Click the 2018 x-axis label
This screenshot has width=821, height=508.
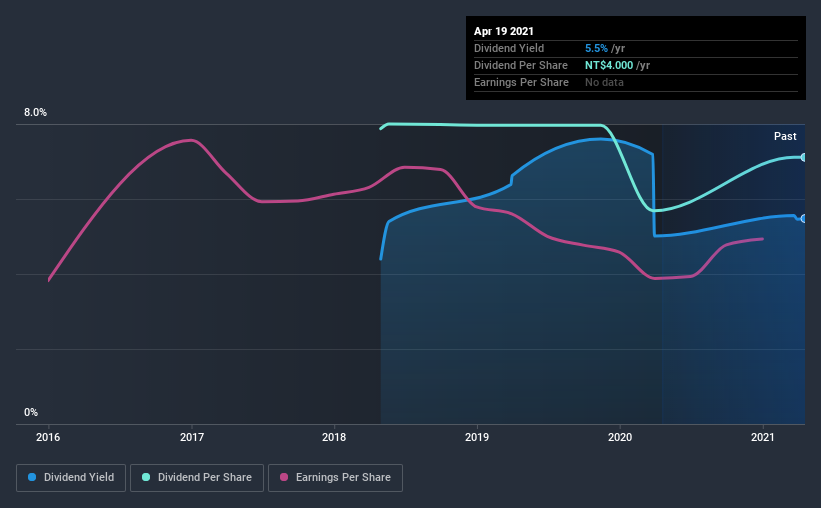pos(334,437)
